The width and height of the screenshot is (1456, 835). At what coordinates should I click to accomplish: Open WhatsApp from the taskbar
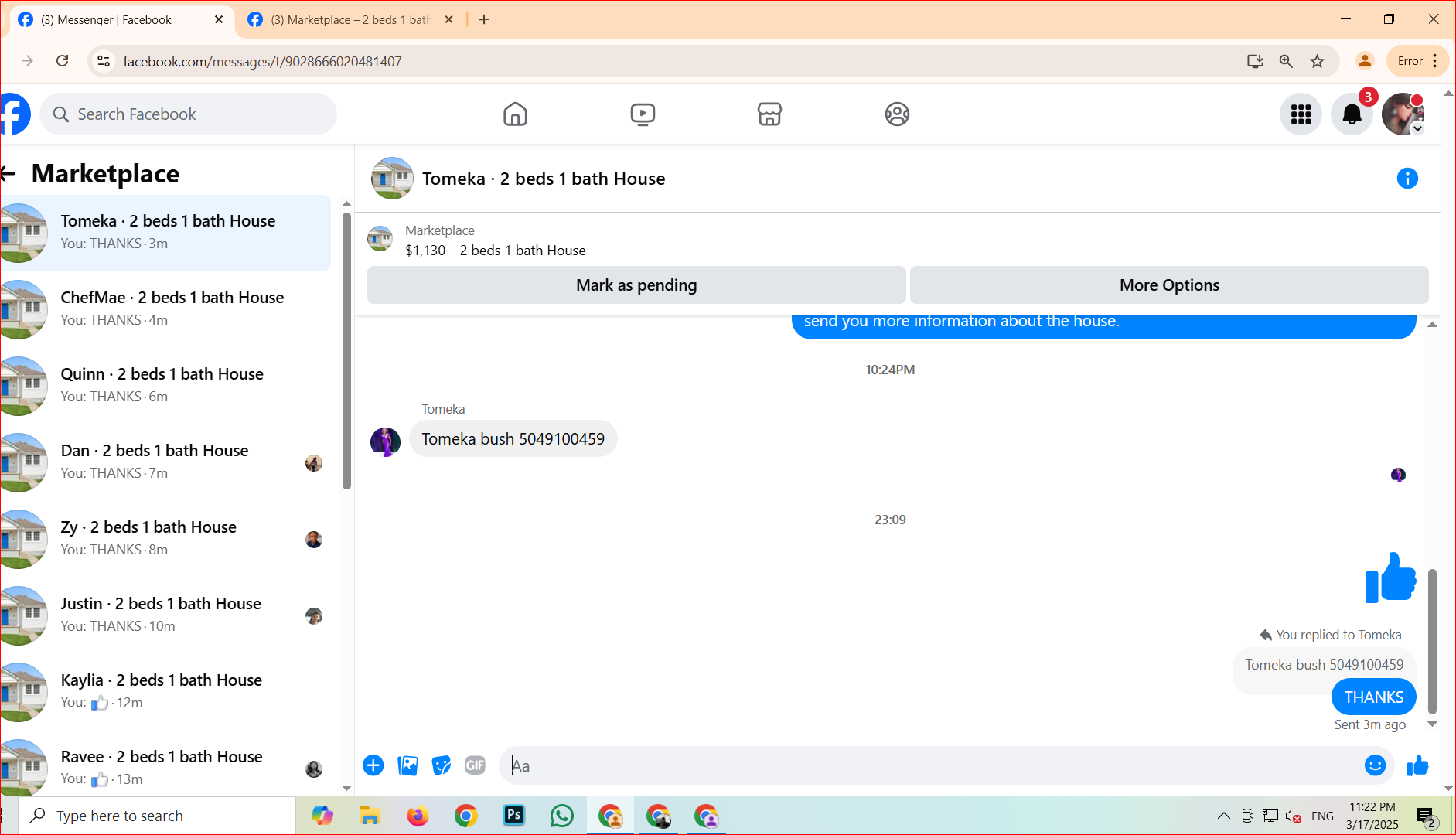tap(562, 816)
